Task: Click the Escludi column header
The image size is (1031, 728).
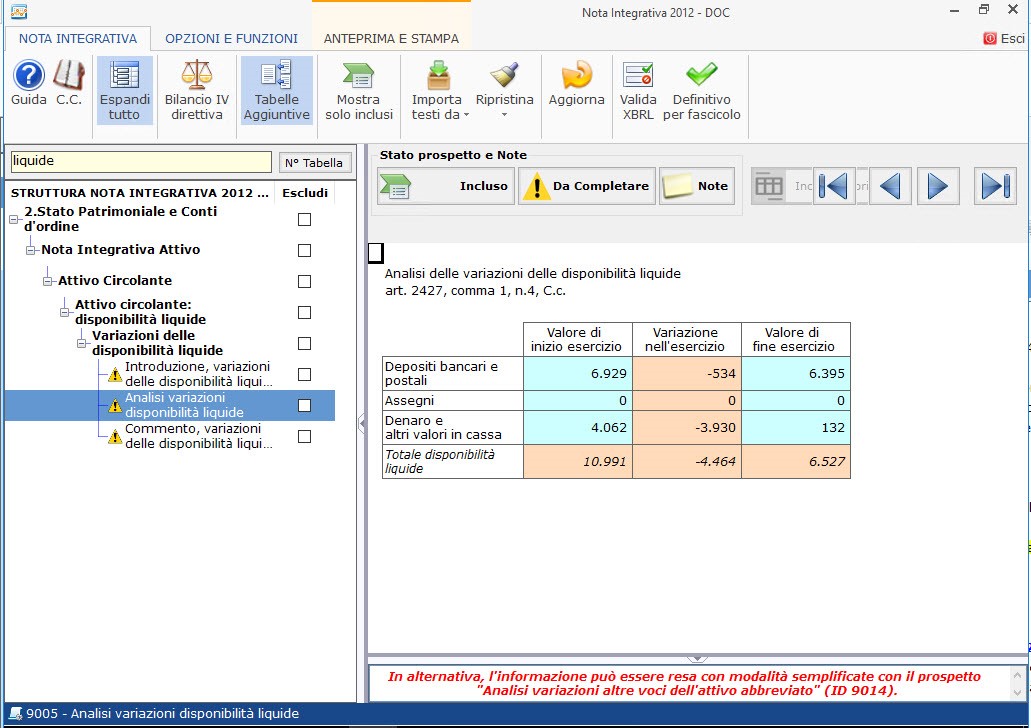Action: (304, 193)
